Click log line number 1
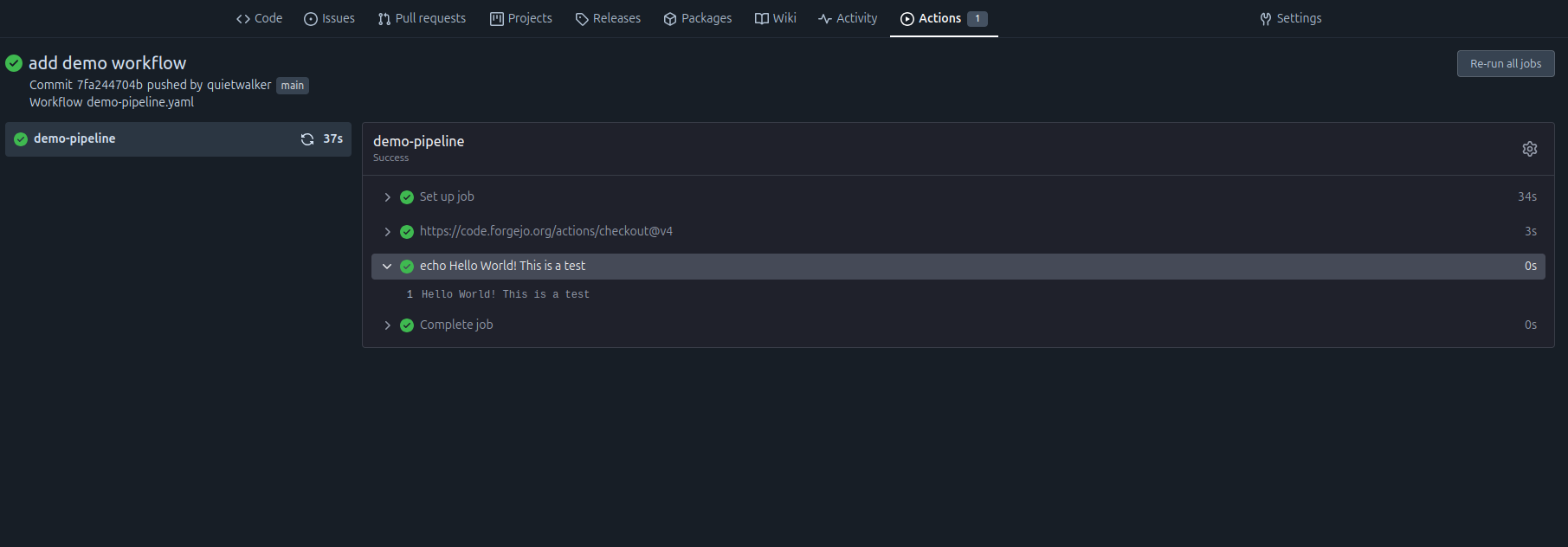The height and width of the screenshot is (547, 1568). (410, 294)
